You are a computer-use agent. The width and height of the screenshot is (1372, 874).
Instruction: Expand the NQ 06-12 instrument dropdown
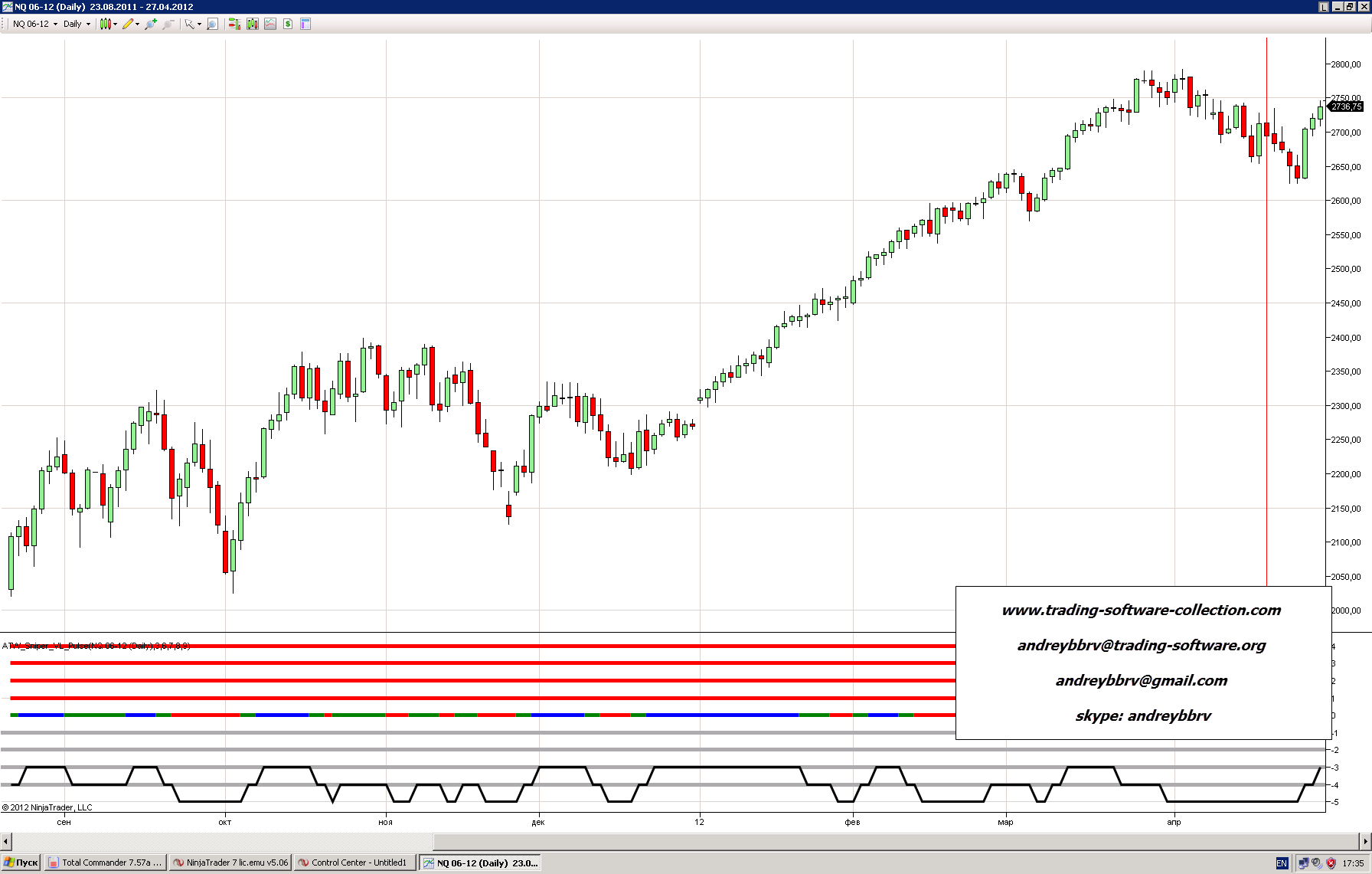[55, 25]
